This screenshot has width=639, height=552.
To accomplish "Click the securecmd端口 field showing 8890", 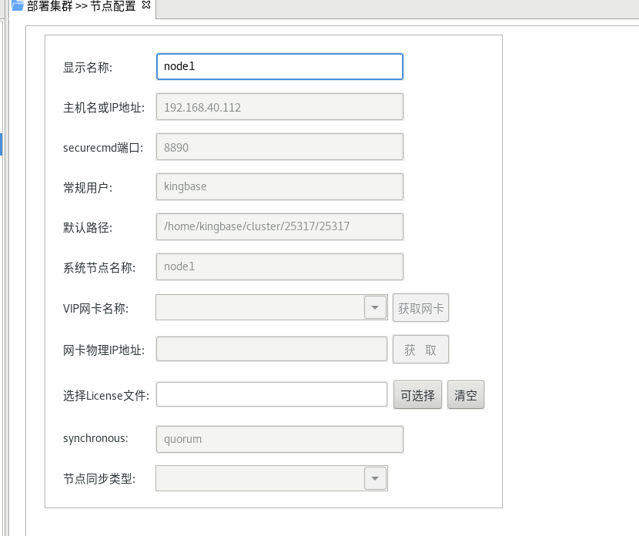I will click(279, 147).
